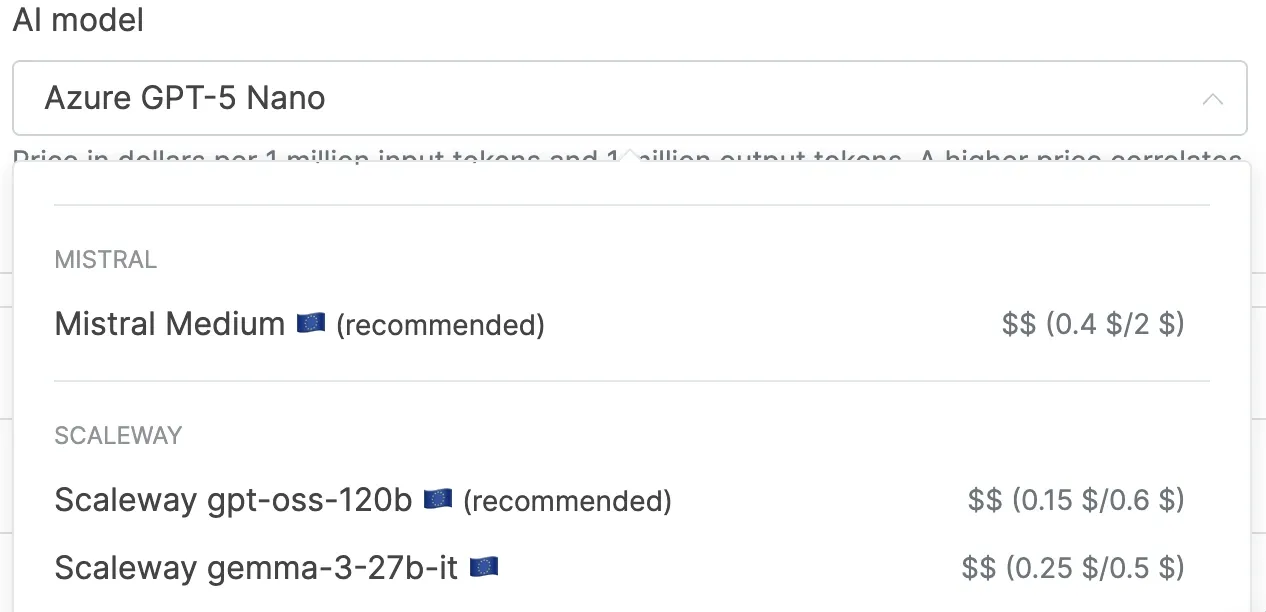Pick the Scaleway gemma-3-27b-it model
Screen dimensions: 1266x612
point(256,568)
